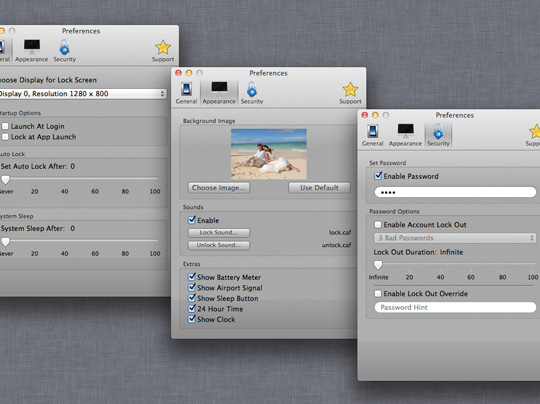Viewport: 540px width, 404px height.
Task: Check Enable Lock Out Override
Action: pos(378,293)
